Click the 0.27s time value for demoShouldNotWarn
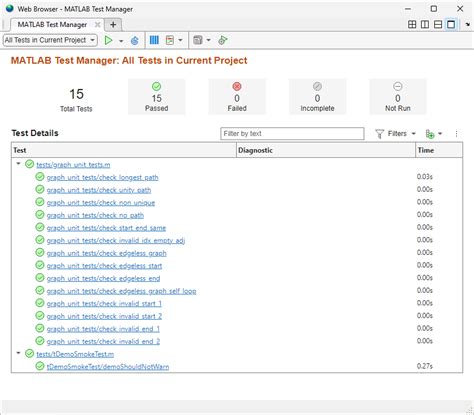Image resolution: width=474 pixels, height=415 pixels. coord(425,366)
